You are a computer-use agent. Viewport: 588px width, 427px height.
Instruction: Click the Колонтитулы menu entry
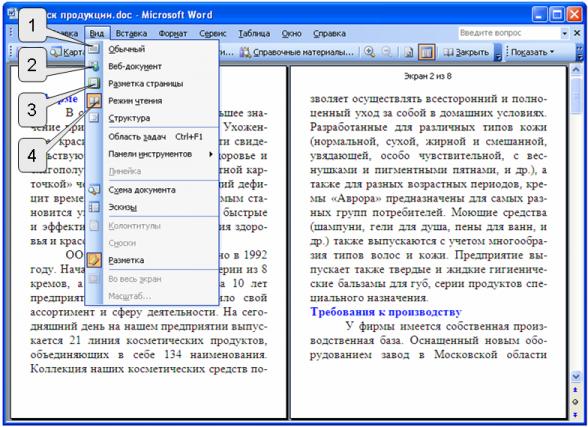[x=152, y=226]
